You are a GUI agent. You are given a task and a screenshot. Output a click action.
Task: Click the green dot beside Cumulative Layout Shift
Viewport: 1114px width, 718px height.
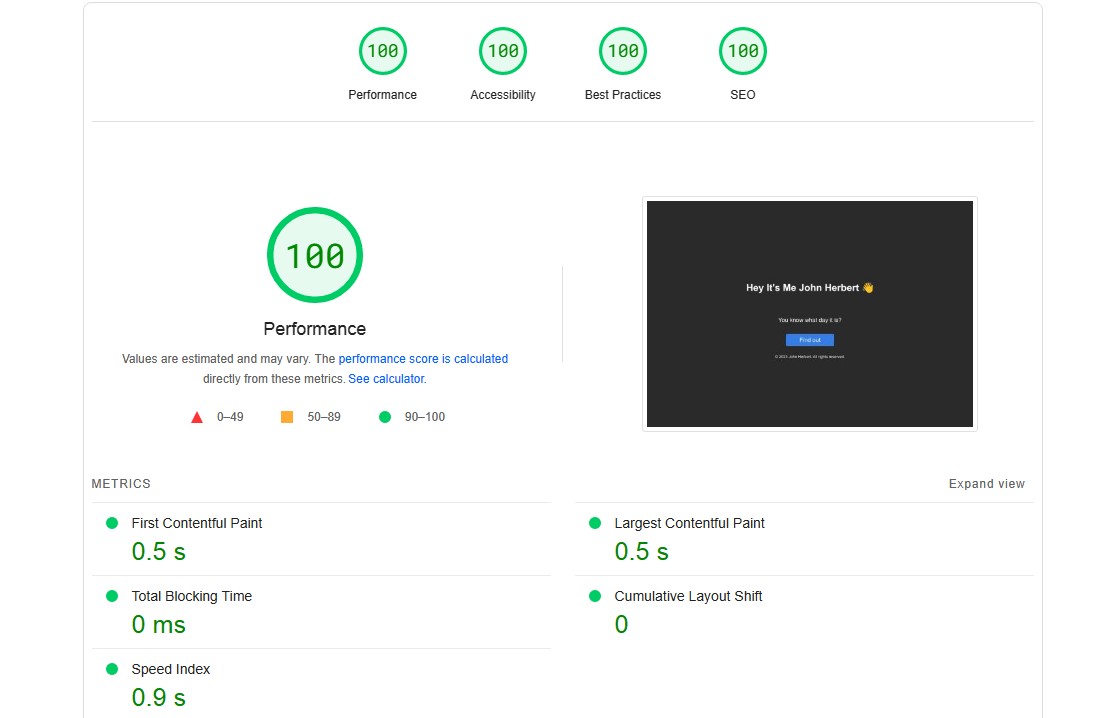coord(595,597)
